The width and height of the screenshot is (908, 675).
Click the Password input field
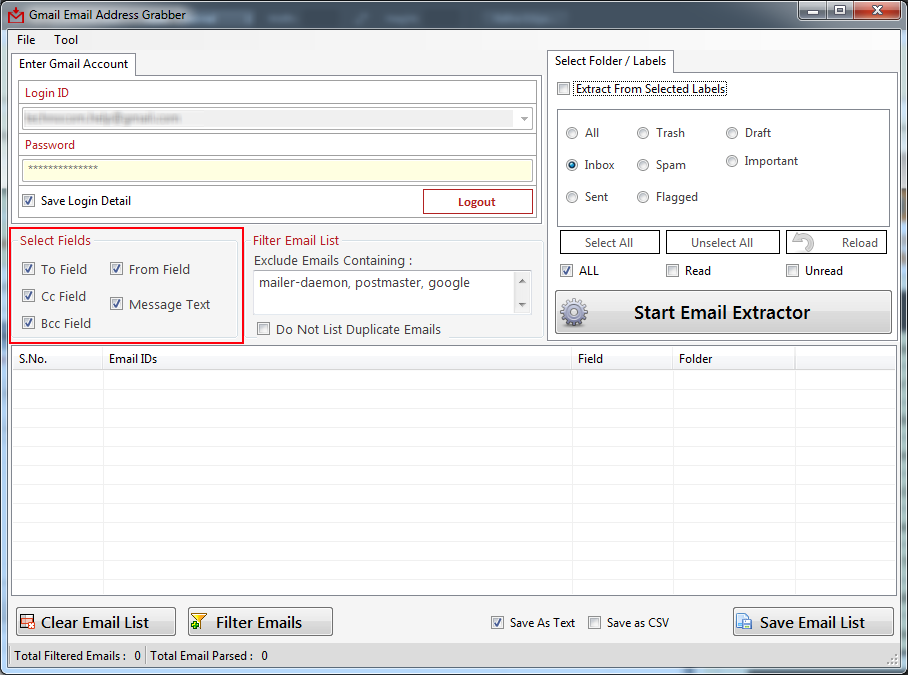click(277, 170)
